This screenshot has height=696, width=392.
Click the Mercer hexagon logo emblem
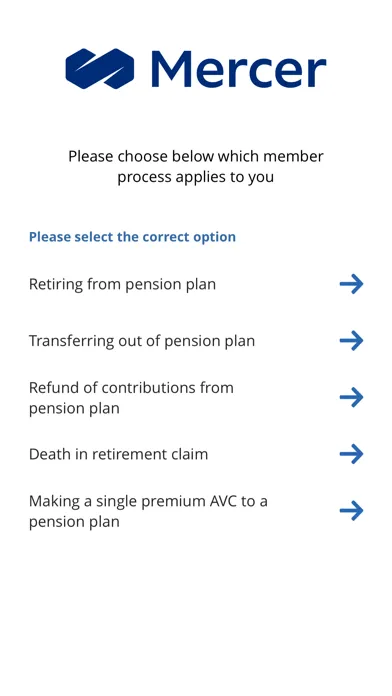coord(99,69)
